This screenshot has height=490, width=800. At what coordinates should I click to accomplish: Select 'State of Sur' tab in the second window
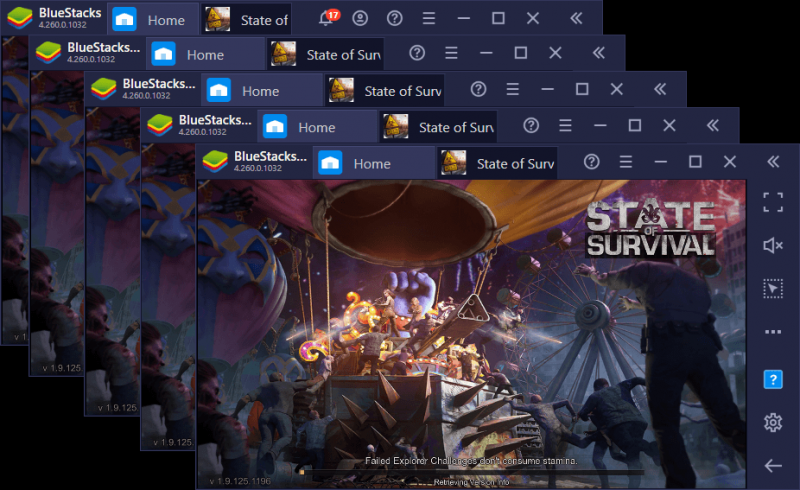click(325, 54)
